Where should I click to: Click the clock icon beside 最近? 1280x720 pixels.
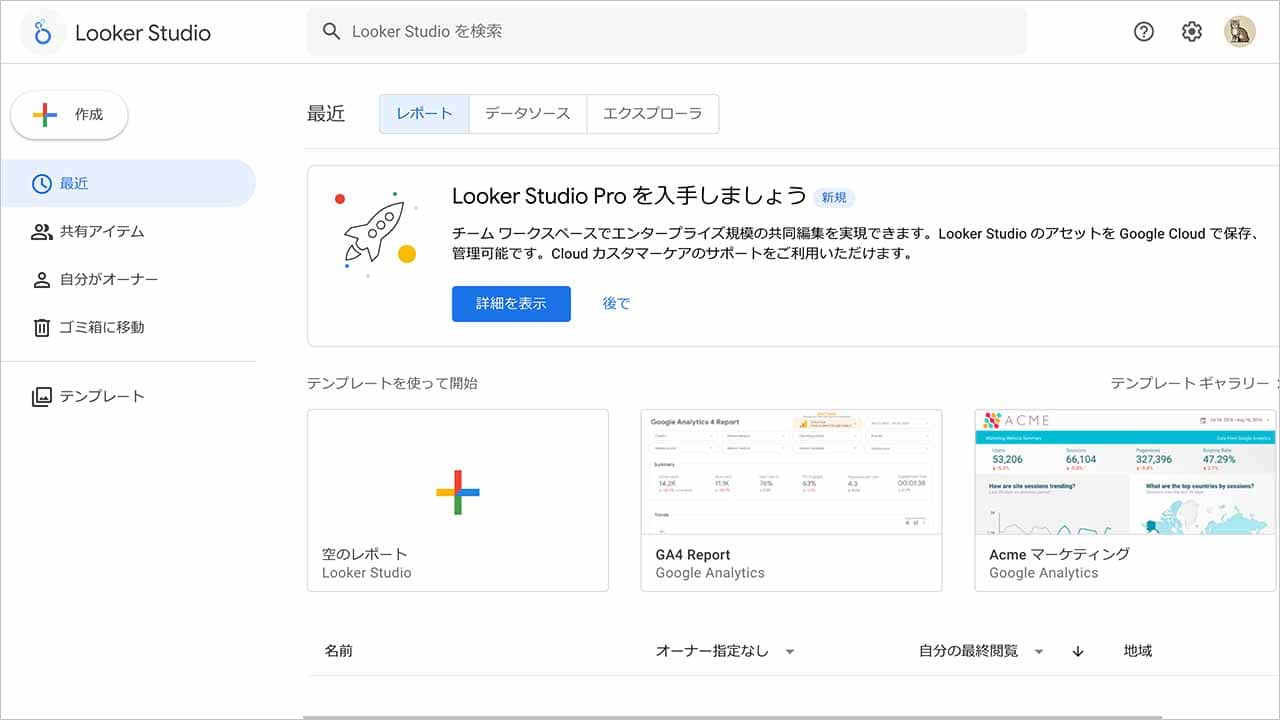pyautogui.click(x=42, y=183)
